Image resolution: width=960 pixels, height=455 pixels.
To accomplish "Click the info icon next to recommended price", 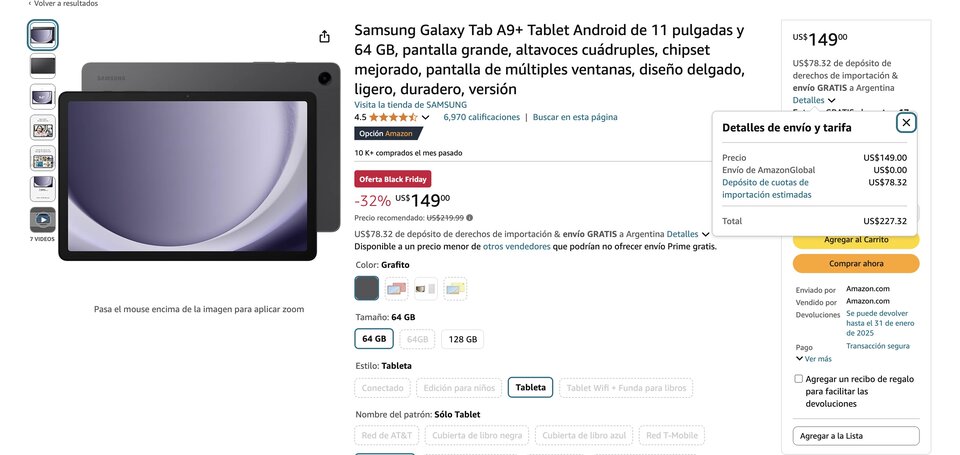I will (470, 217).
